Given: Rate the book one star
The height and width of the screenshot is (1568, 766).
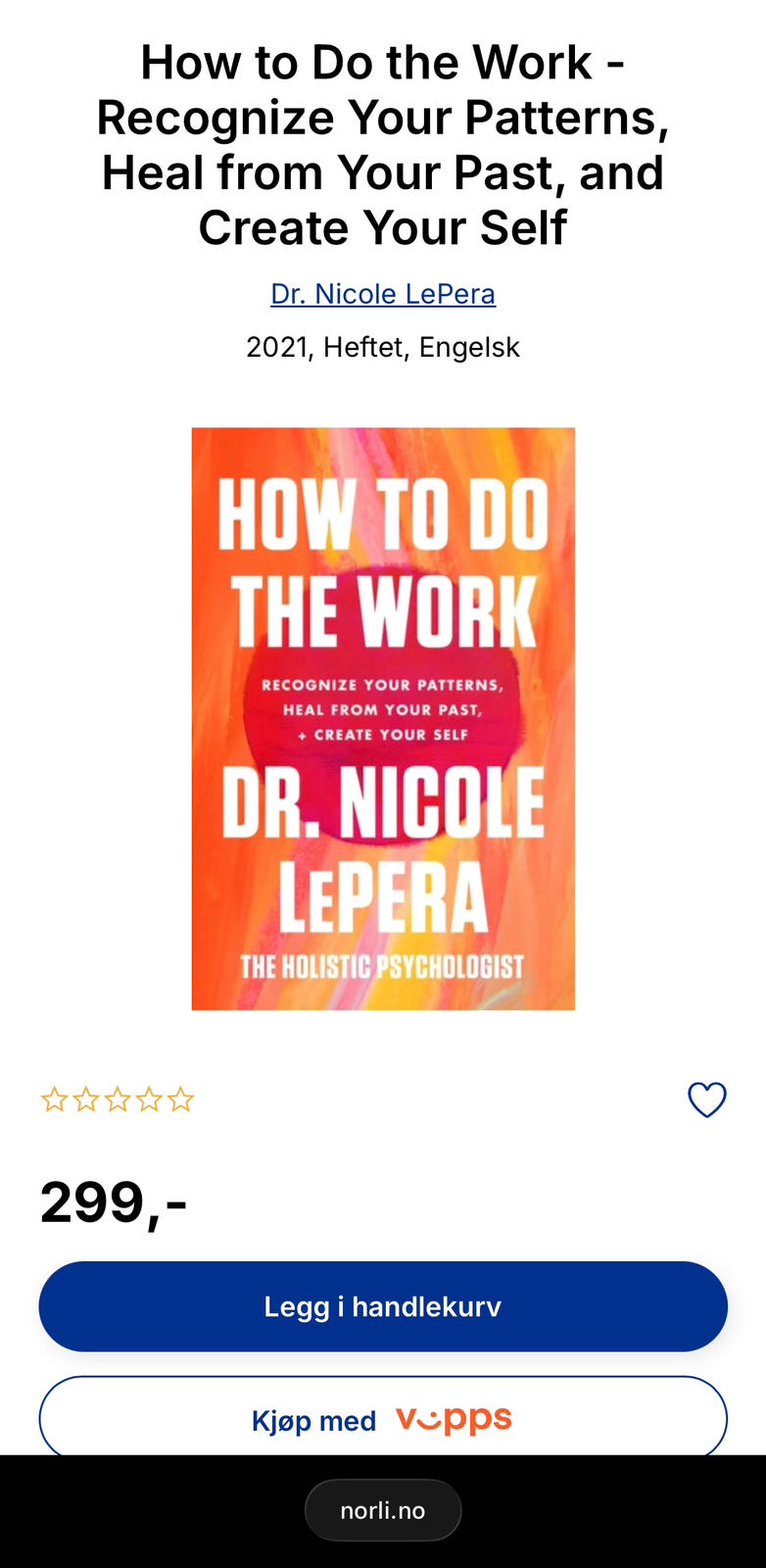Looking at the screenshot, I should point(54,1100).
